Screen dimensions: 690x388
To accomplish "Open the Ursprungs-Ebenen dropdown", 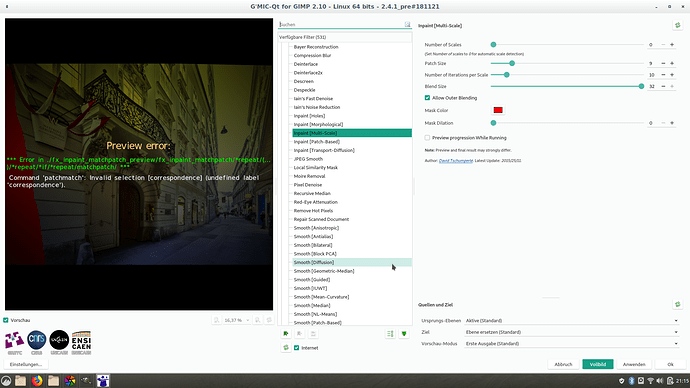I will pyautogui.click(x=572, y=321).
